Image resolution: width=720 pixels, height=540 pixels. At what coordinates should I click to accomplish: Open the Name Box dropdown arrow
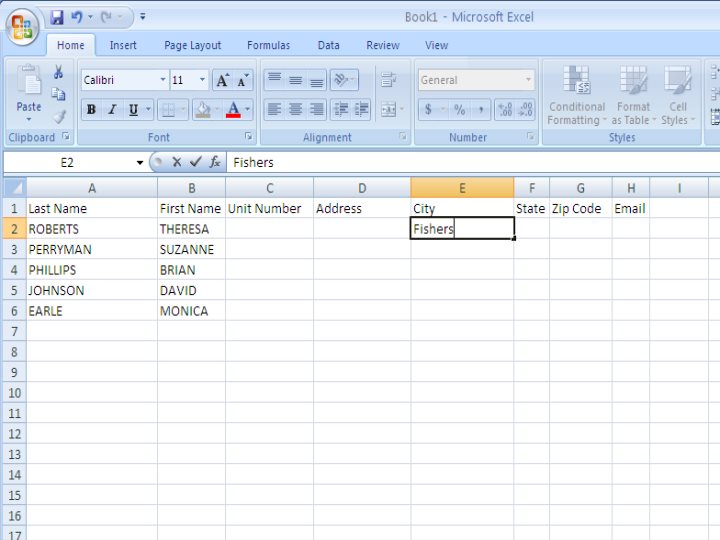point(140,163)
